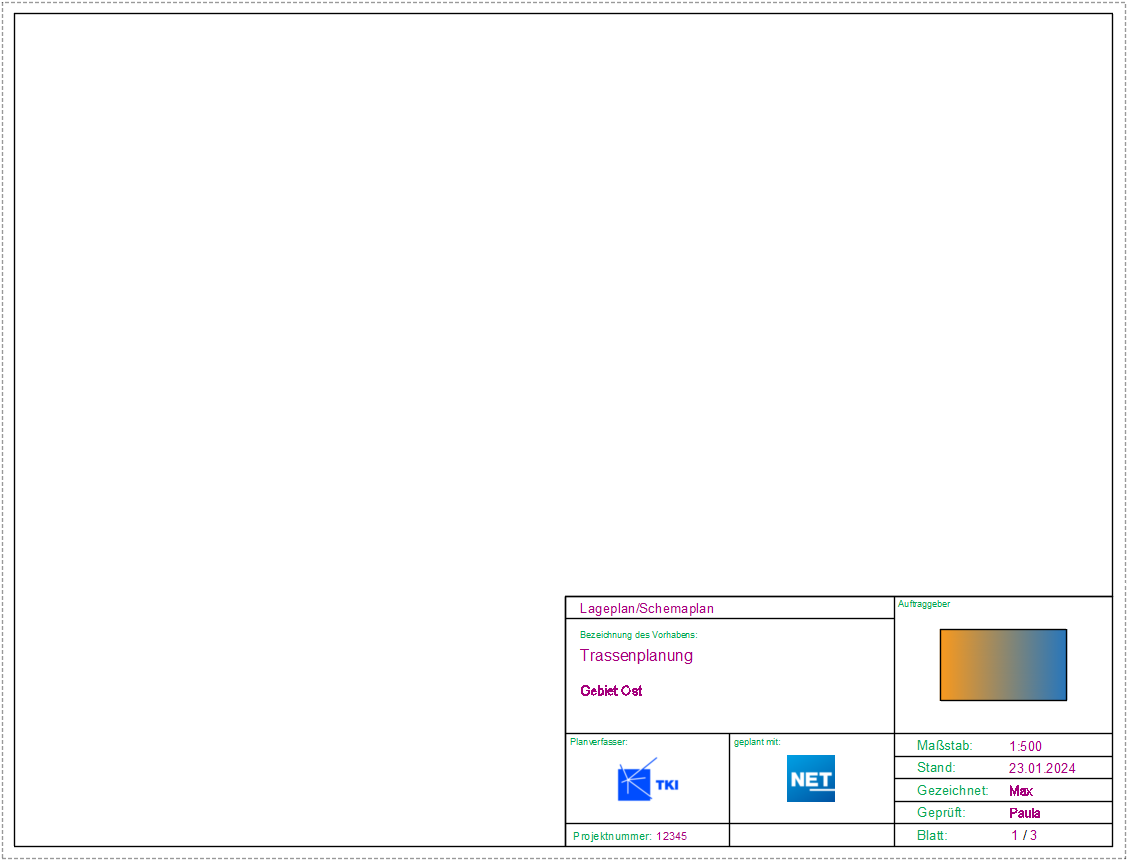Click the 'Projektnummer:' label
The width and height of the screenshot is (1129, 862).
click(x=613, y=836)
